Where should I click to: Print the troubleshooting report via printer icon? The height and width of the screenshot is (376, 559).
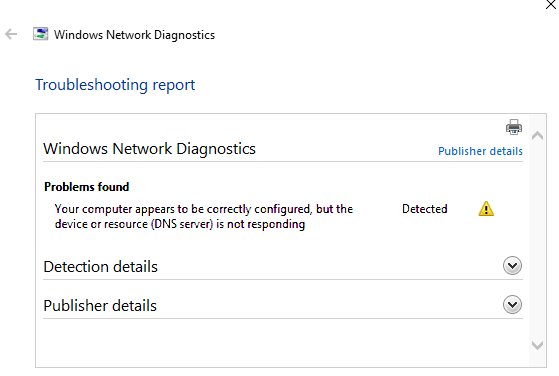(514, 127)
